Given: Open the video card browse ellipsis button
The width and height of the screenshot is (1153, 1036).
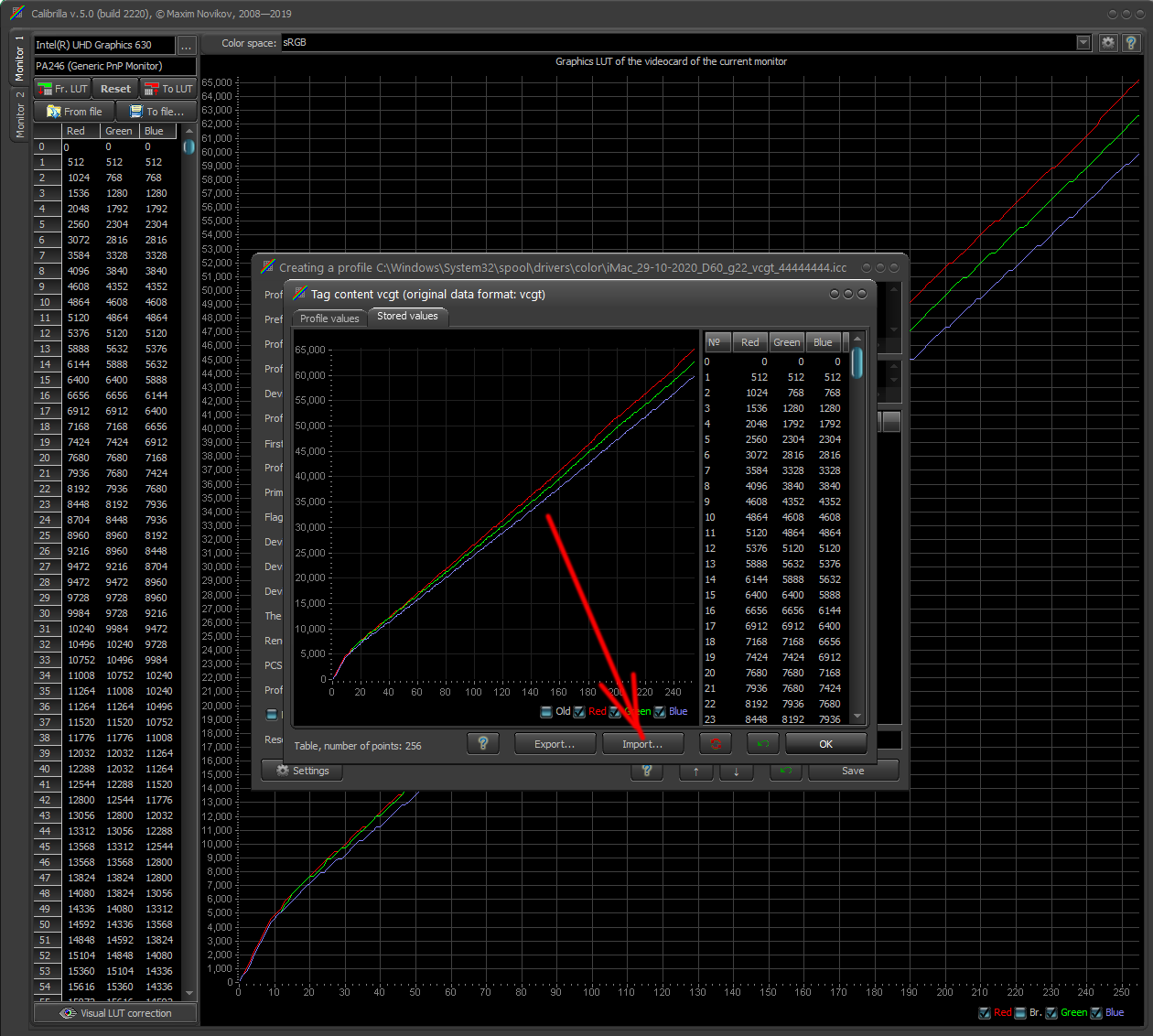Looking at the screenshot, I should [187, 46].
